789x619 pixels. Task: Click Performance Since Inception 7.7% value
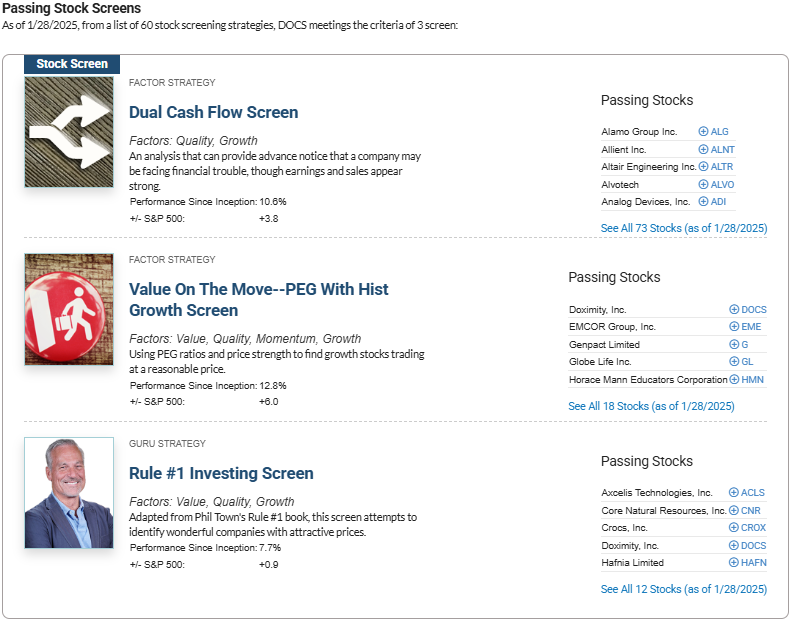(x=270, y=548)
